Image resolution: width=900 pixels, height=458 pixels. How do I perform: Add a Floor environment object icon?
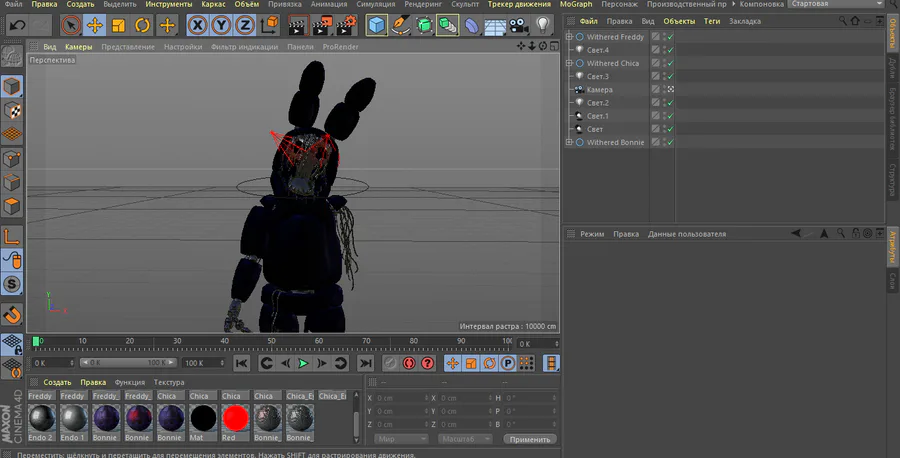tap(494, 25)
